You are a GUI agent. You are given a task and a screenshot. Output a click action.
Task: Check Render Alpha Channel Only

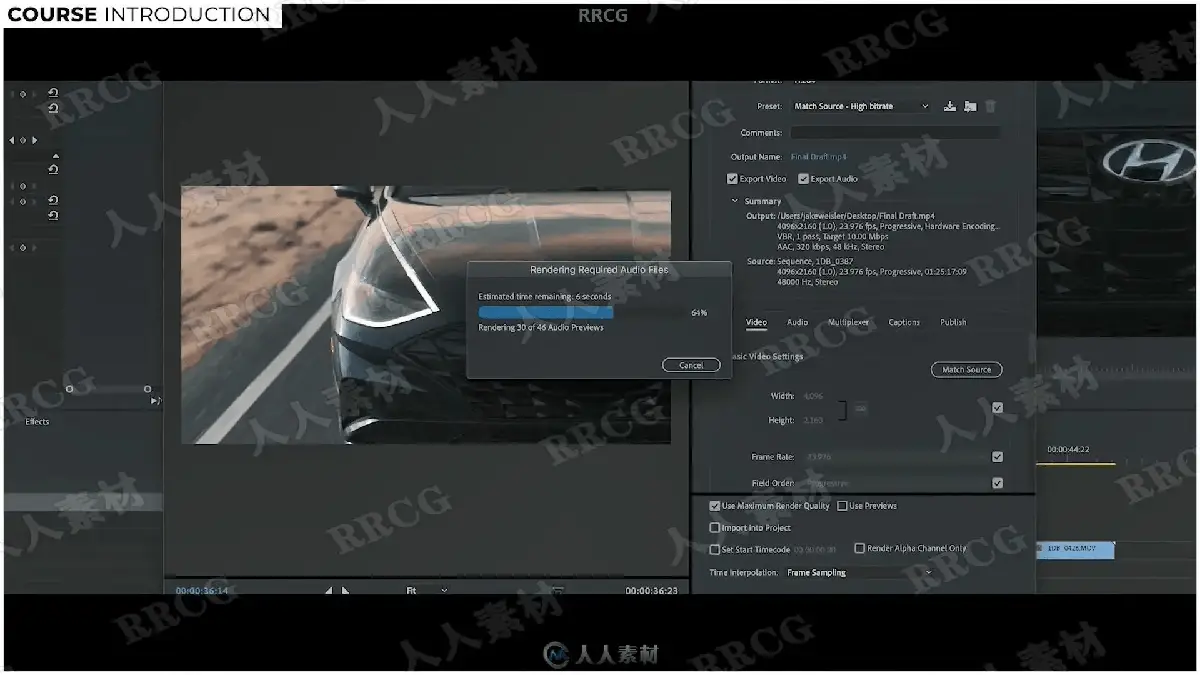coord(859,548)
